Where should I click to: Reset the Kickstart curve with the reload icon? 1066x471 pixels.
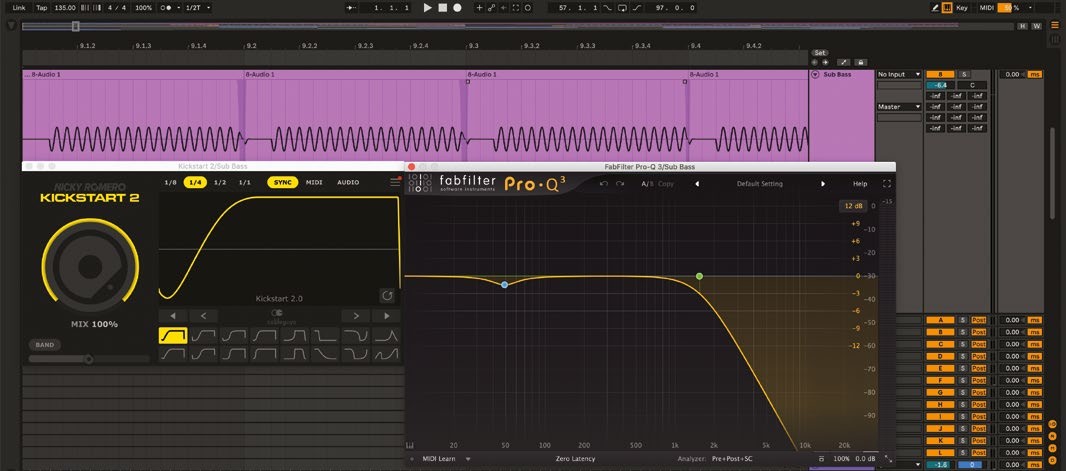(387, 296)
